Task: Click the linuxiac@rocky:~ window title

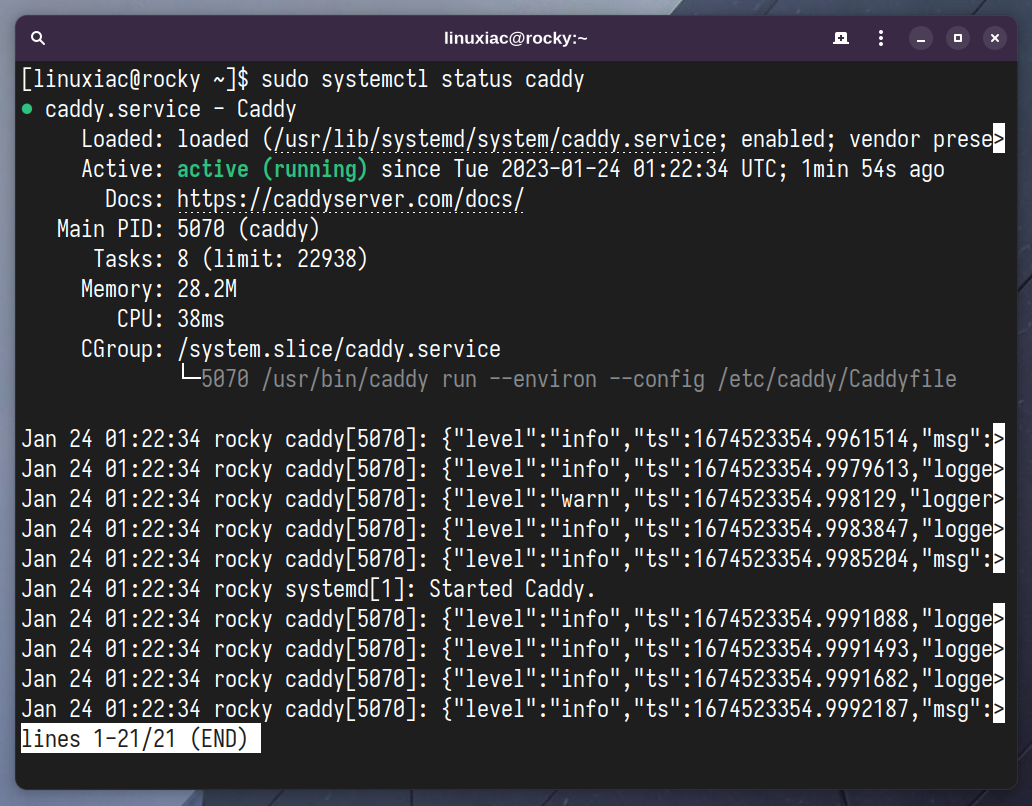Action: [515, 38]
